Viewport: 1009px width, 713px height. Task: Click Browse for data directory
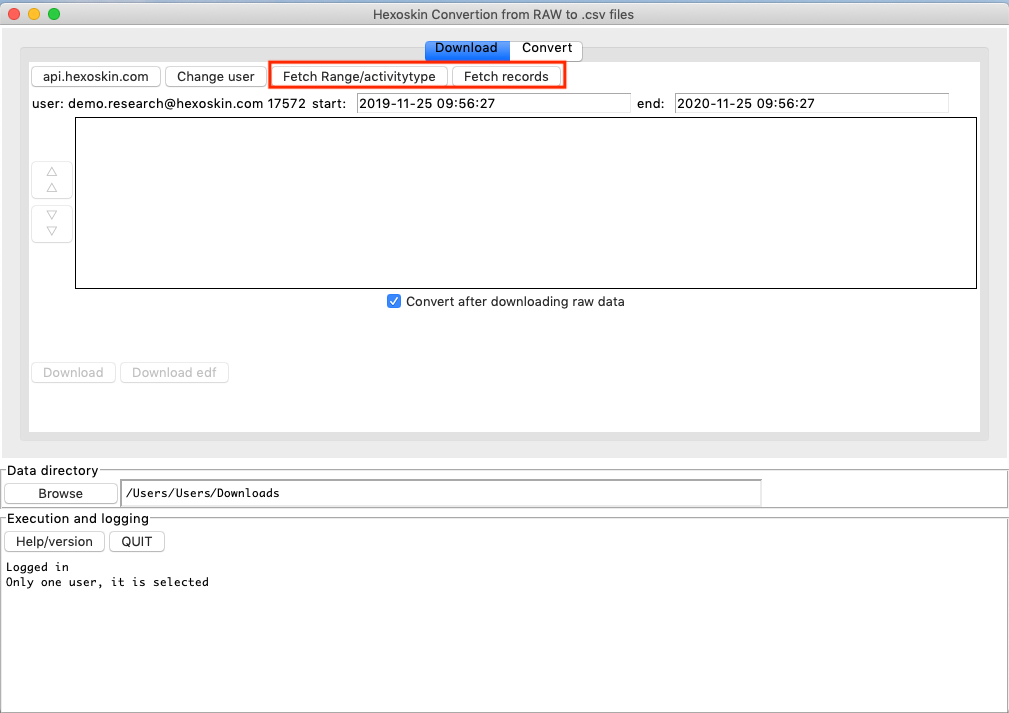tap(60, 494)
